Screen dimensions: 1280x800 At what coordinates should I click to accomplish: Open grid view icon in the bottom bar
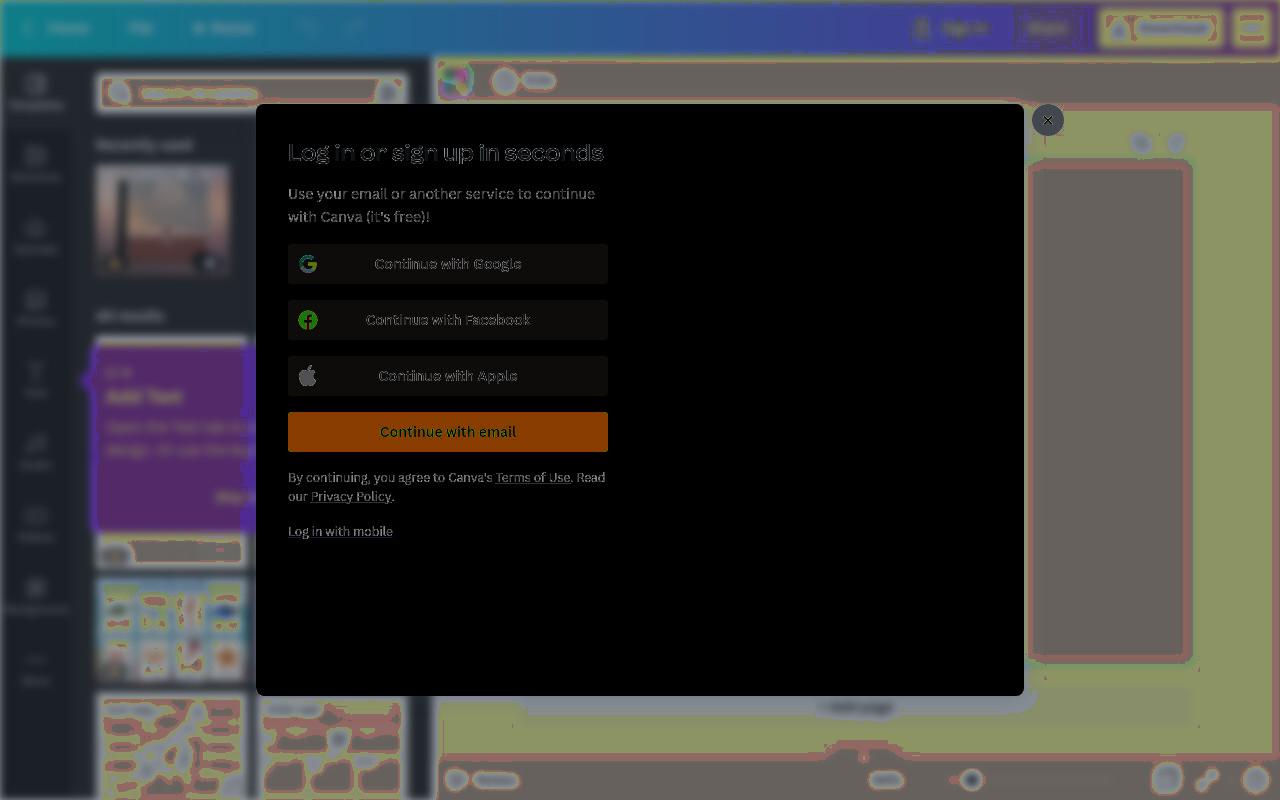coord(1167,779)
